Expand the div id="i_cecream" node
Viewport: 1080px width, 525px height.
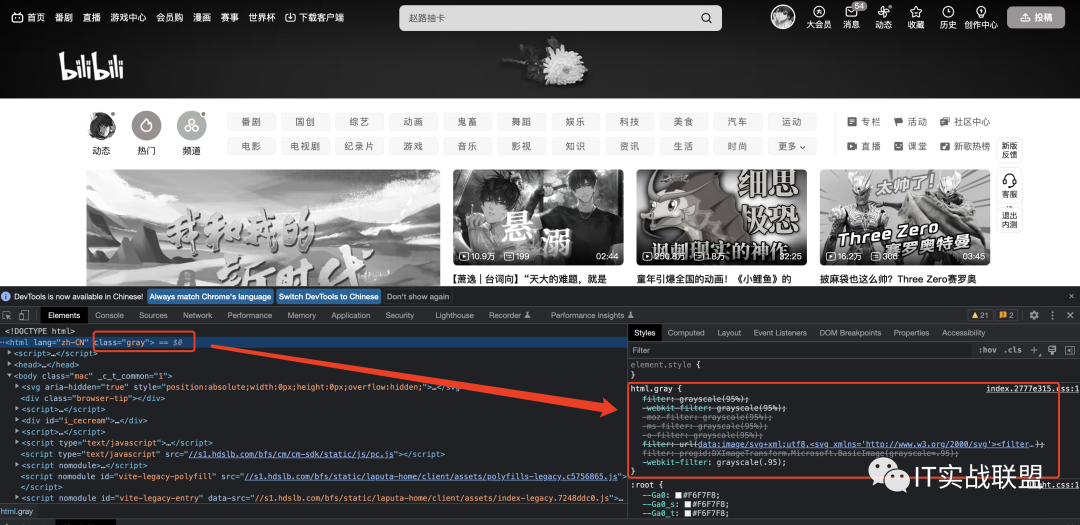point(17,420)
